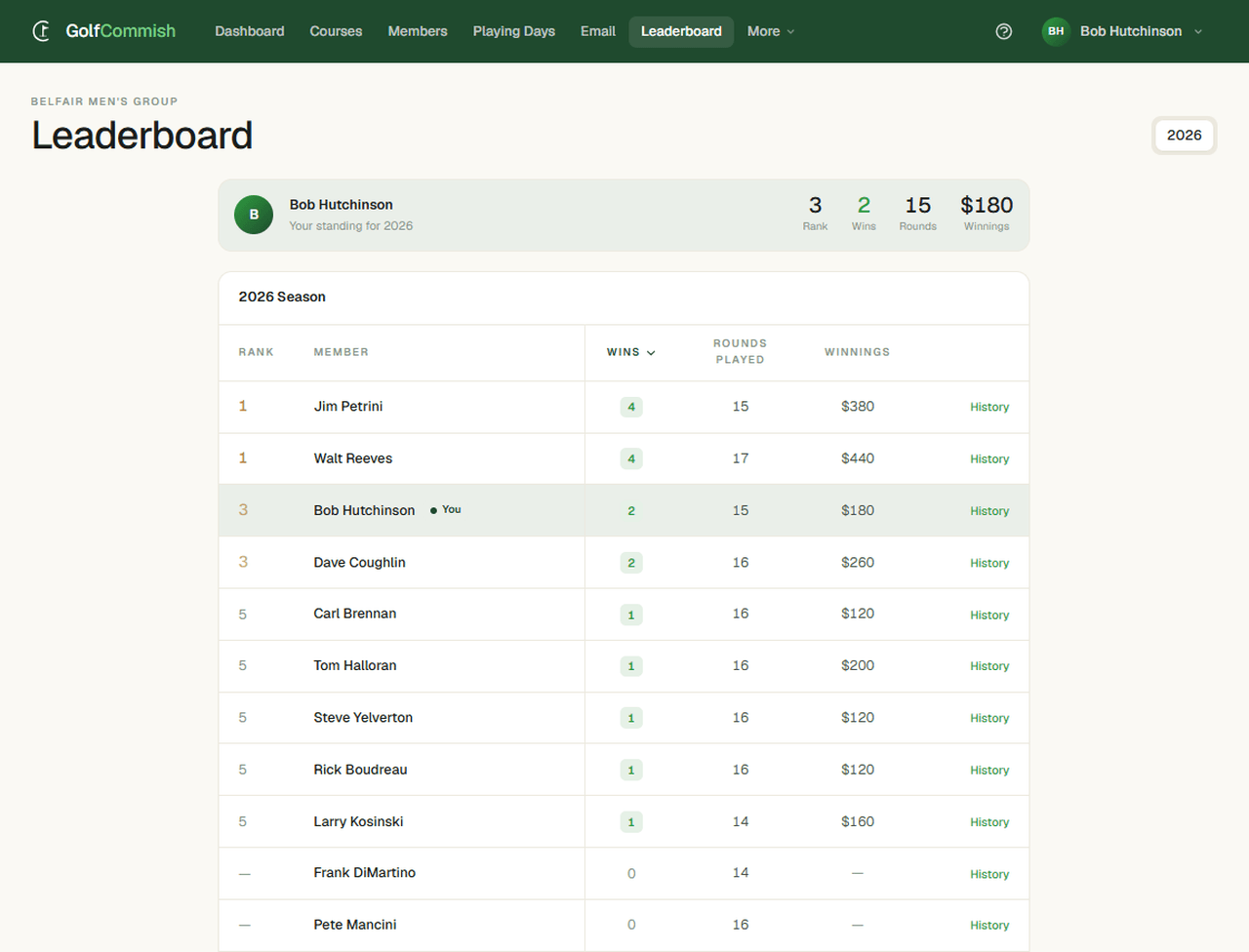The height and width of the screenshot is (952, 1249).
Task: Click the 2 Wins summary stat
Action: [x=864, y=214]
